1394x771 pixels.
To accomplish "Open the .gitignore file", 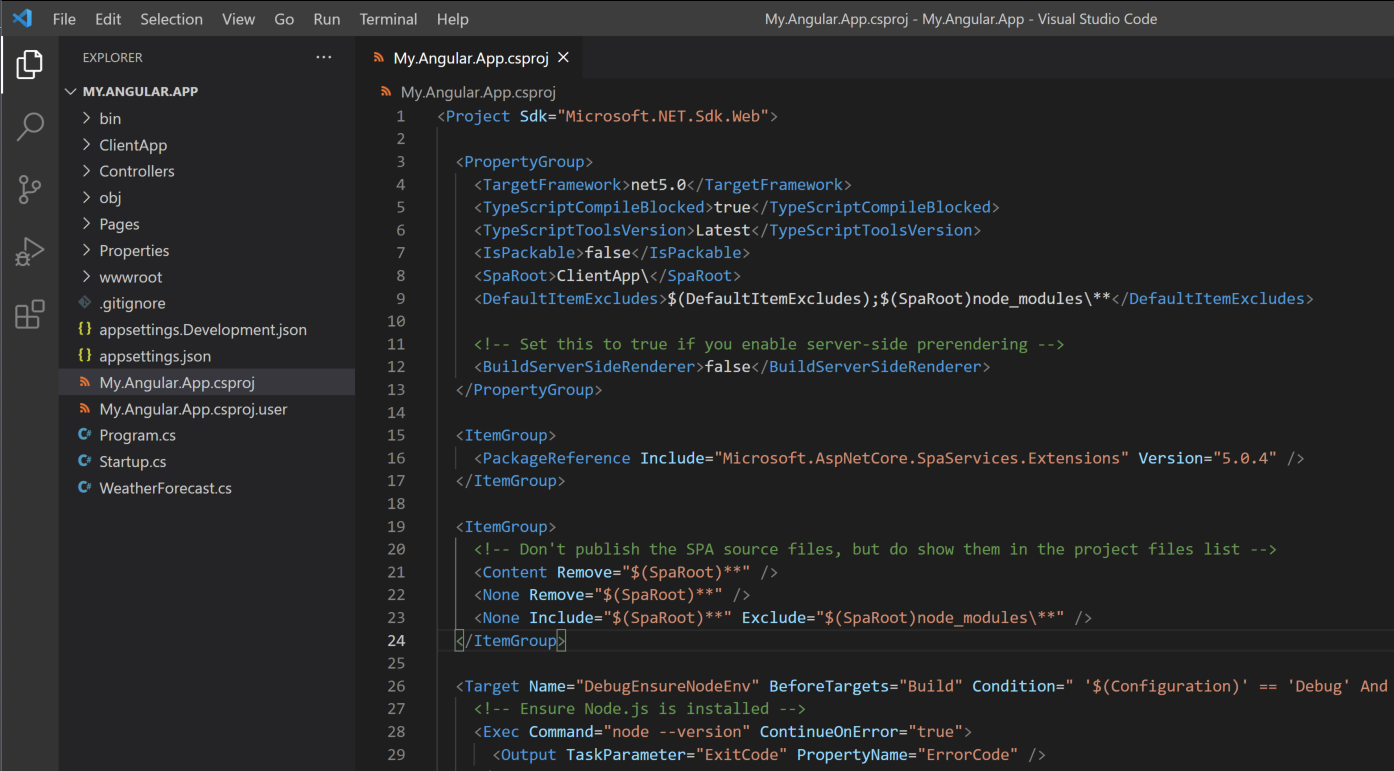I will 132,303.
